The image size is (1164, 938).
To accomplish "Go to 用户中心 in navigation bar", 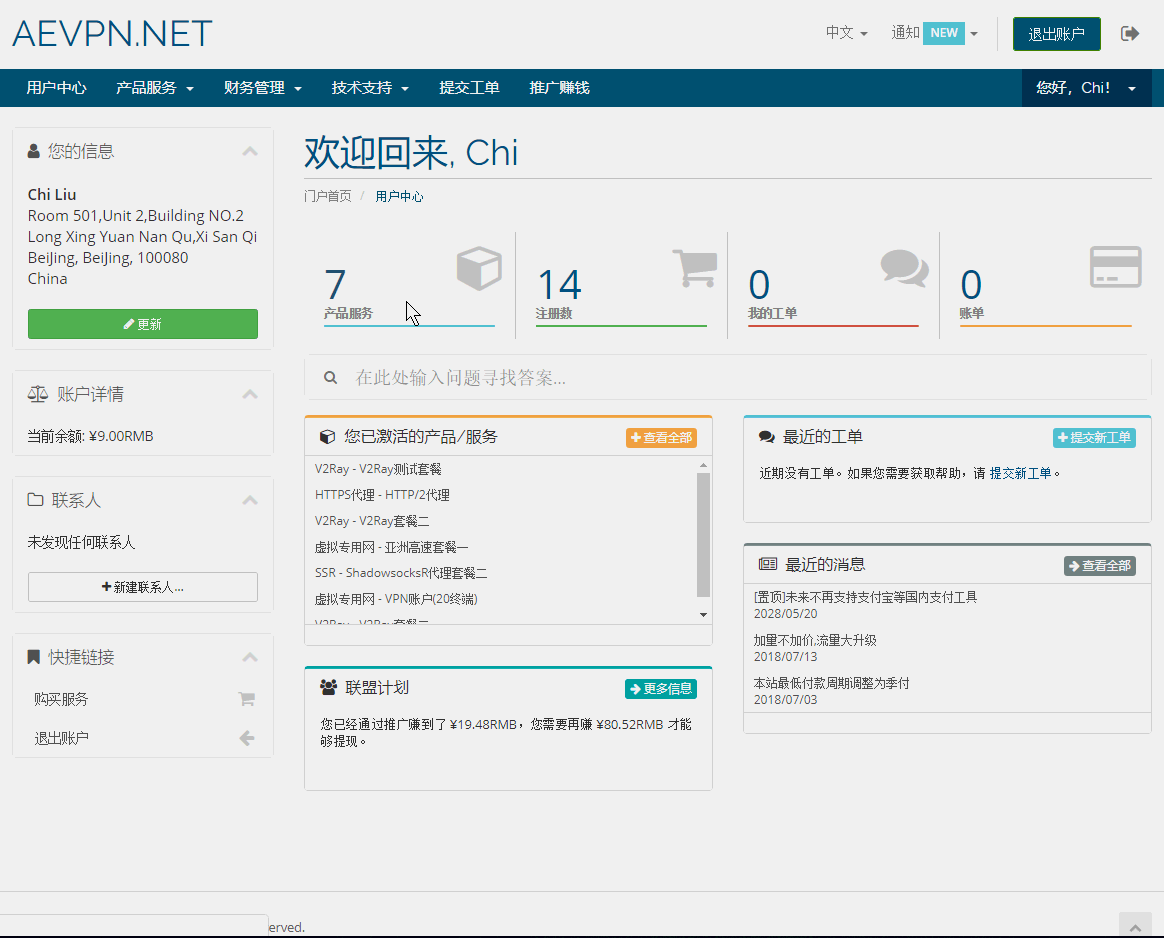I will click(56, 88).
